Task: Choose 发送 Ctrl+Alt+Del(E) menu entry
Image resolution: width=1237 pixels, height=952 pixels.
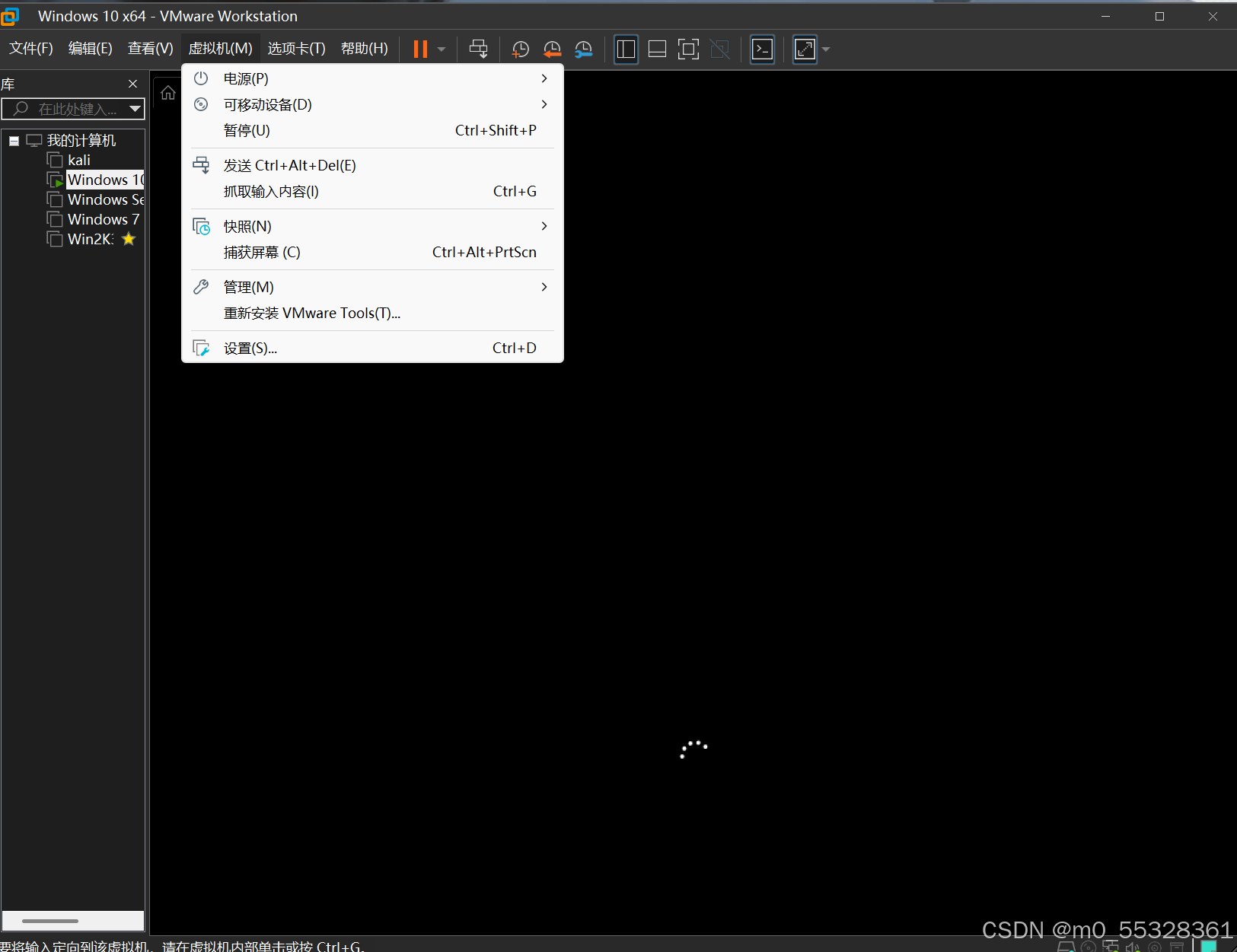Action: coord(372,165)
